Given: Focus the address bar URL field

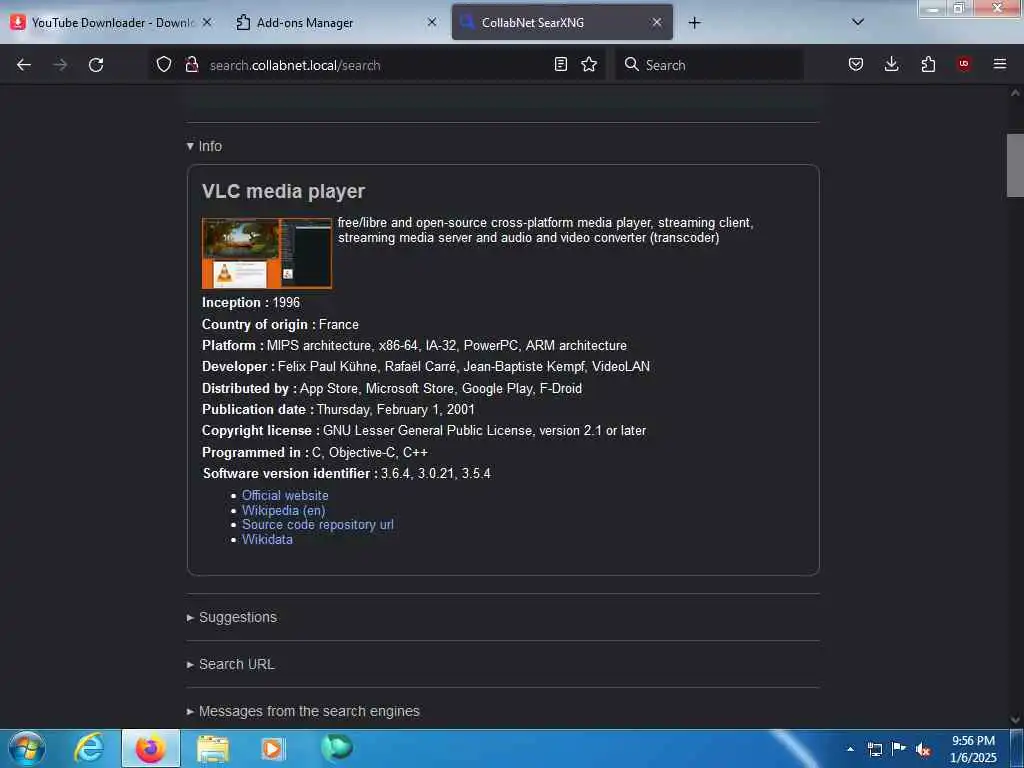Looking at the screenshot, I should [x=376, y=65].
